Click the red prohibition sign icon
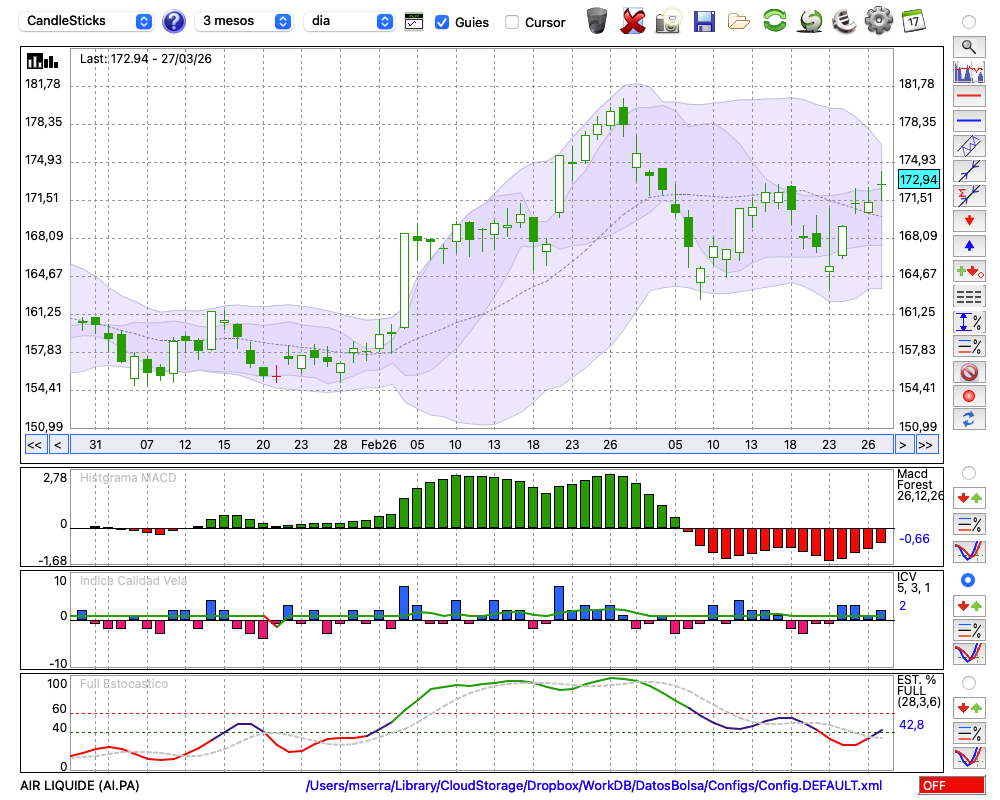The image size is (1000, 800). 969,372
